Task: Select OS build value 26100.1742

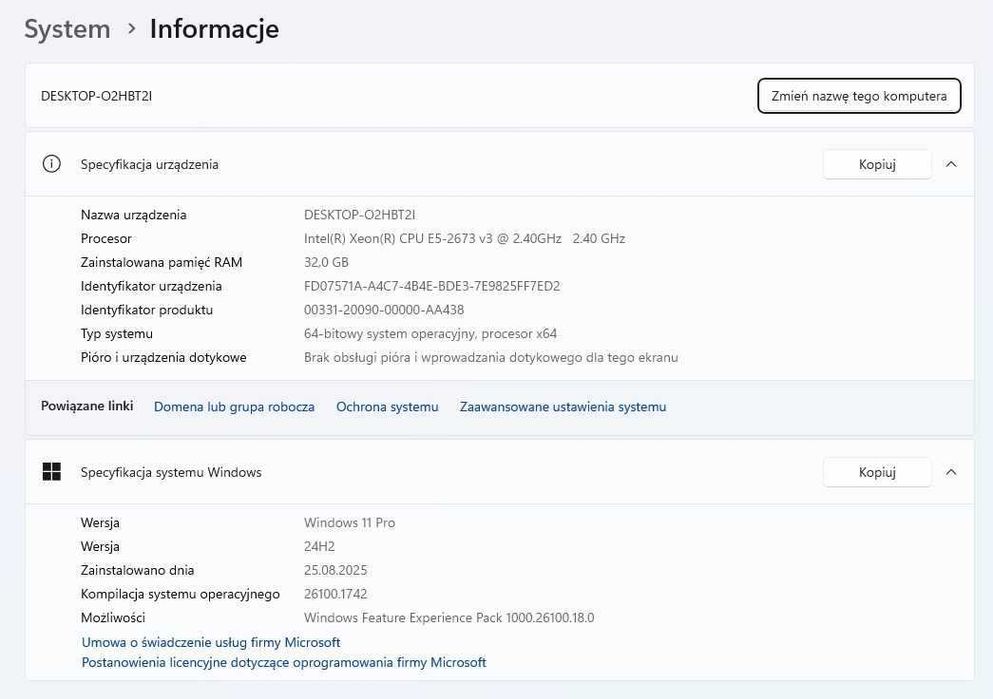Action: [x=336, y=594]
